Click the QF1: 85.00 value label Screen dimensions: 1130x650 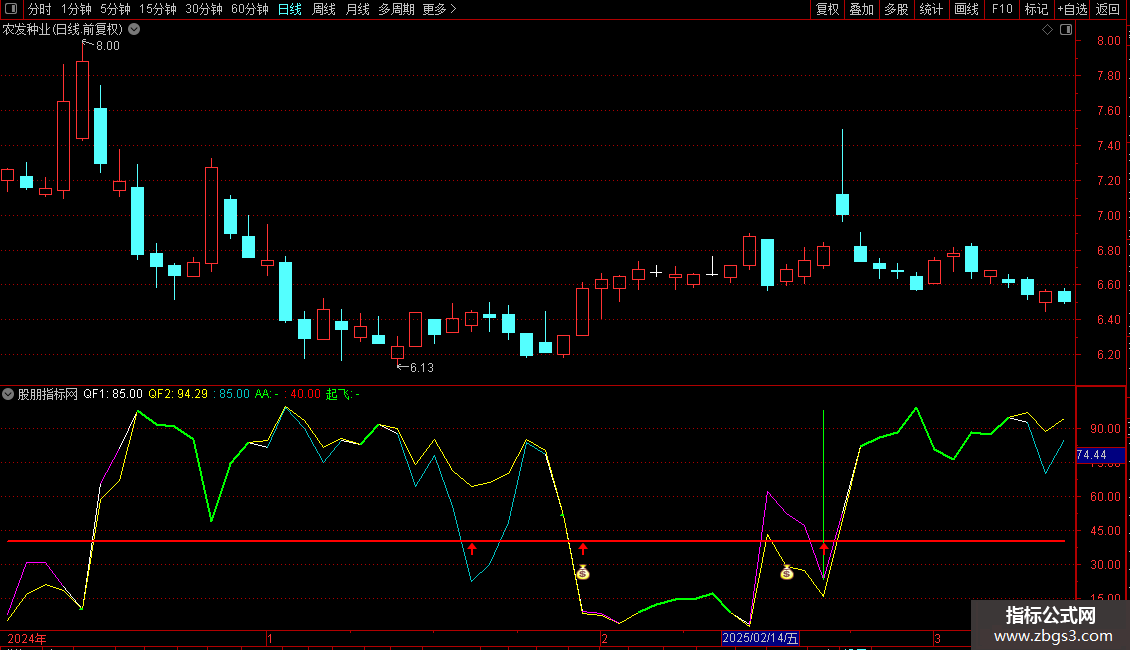pyautogui.click(x=112, y=394)
